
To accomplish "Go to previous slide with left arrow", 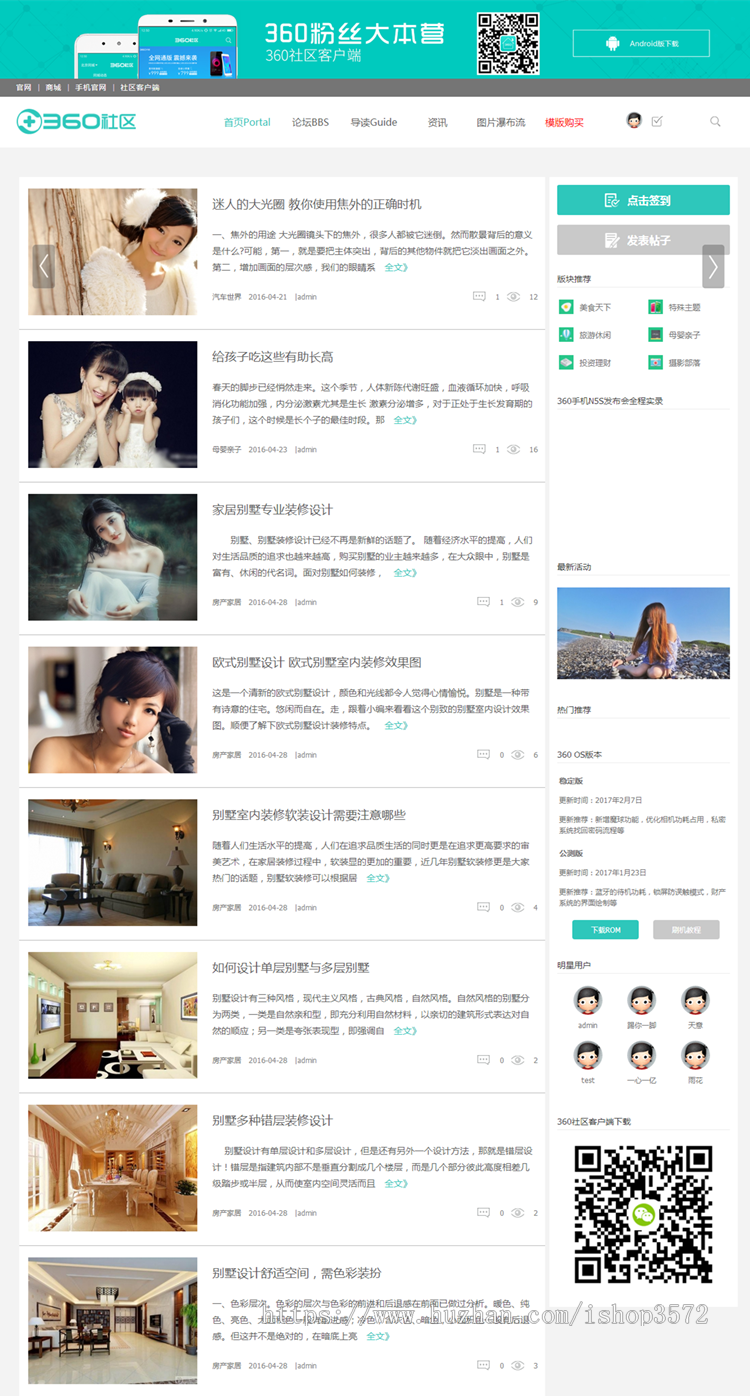I will point(43,266).
